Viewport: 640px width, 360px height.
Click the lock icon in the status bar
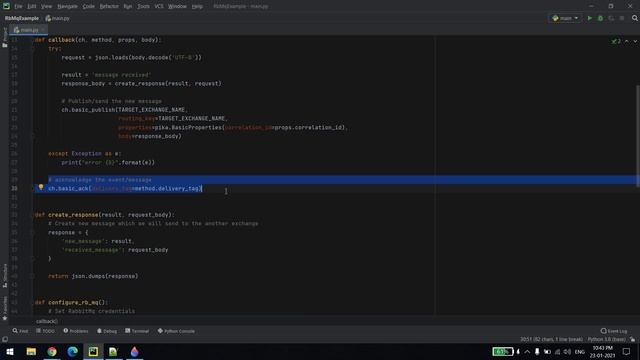[x=633, y=340]
